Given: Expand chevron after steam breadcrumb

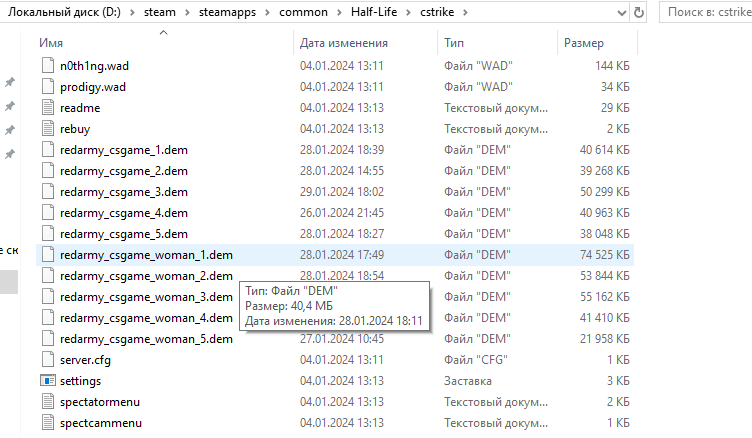Looking at the screenshot, I should tap(188, 12).
